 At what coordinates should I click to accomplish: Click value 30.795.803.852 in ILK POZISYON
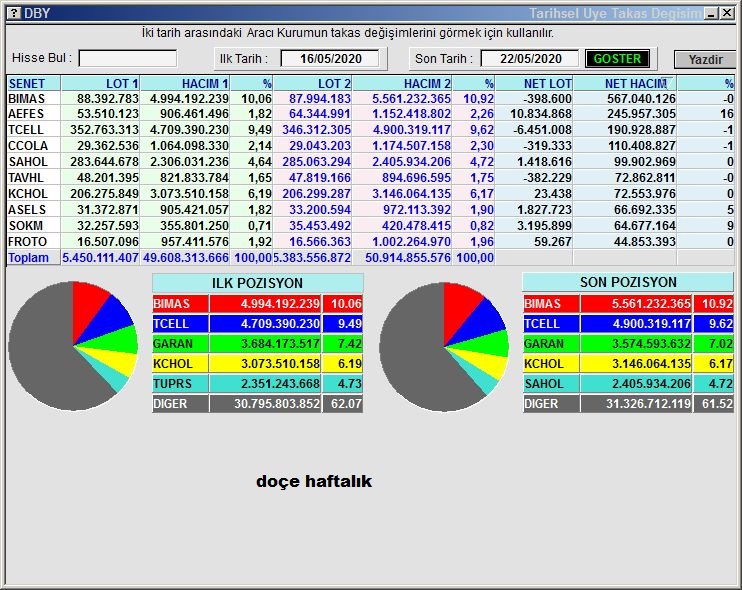pyautogui.click(x=277, y=404)
